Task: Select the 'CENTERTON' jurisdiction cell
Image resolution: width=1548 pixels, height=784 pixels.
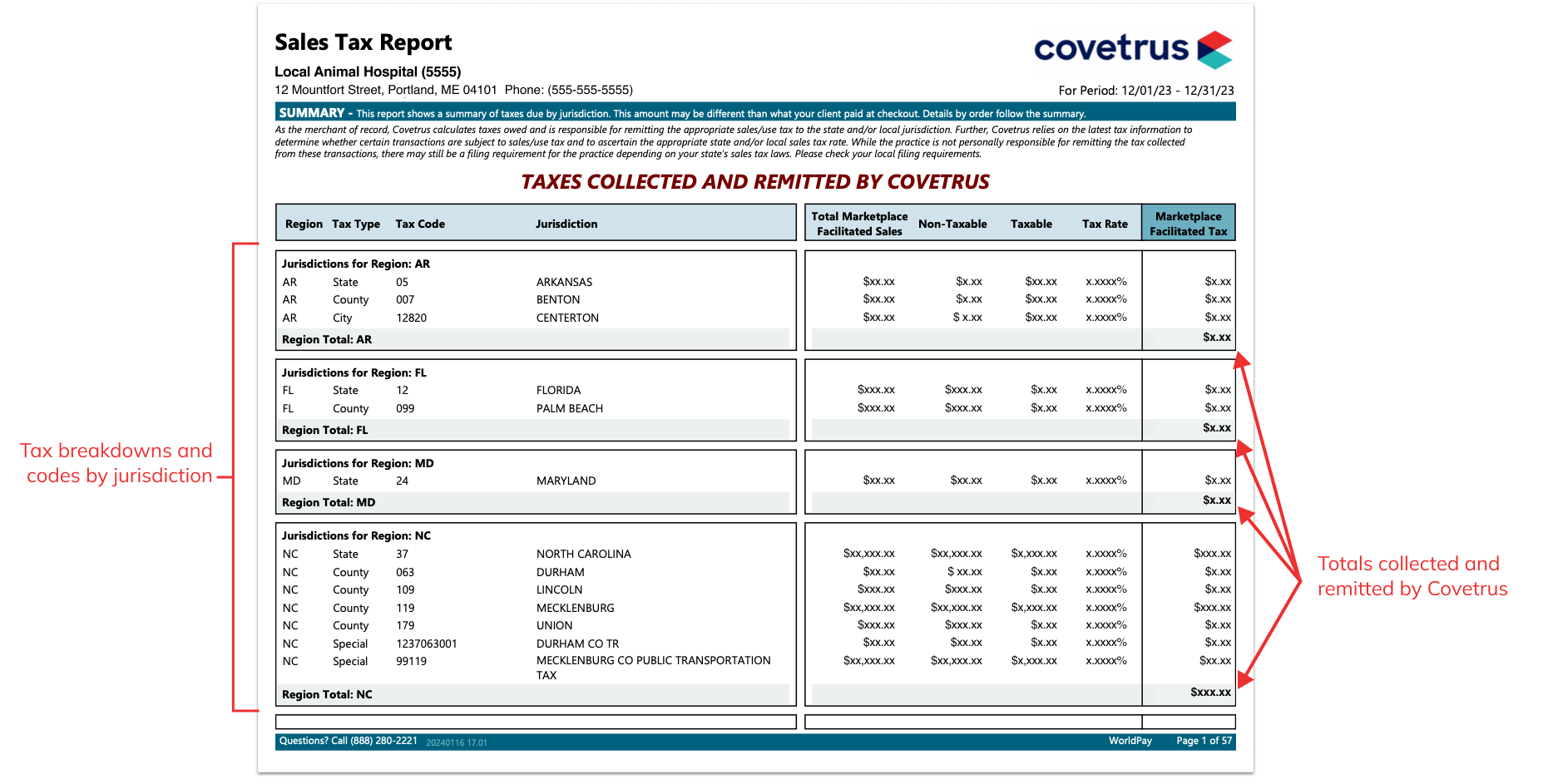Action: (567, 318)
